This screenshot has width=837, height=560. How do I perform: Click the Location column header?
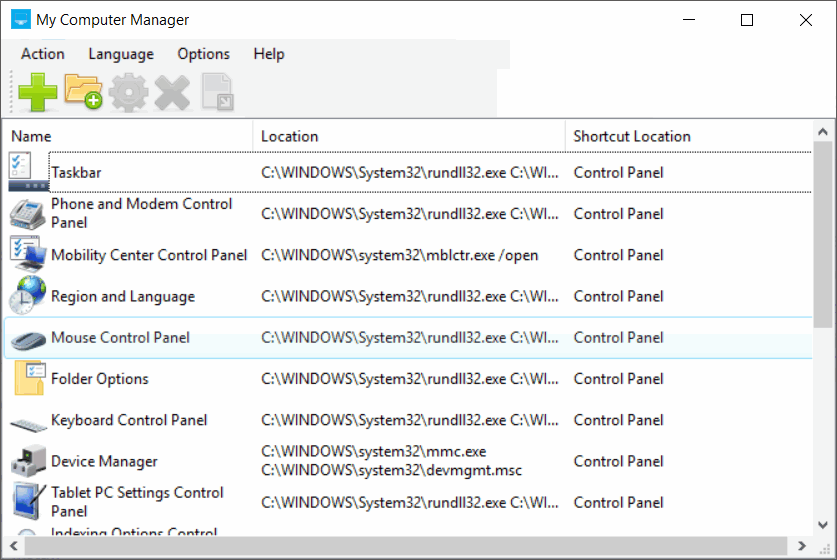click(x=408, y=136)
